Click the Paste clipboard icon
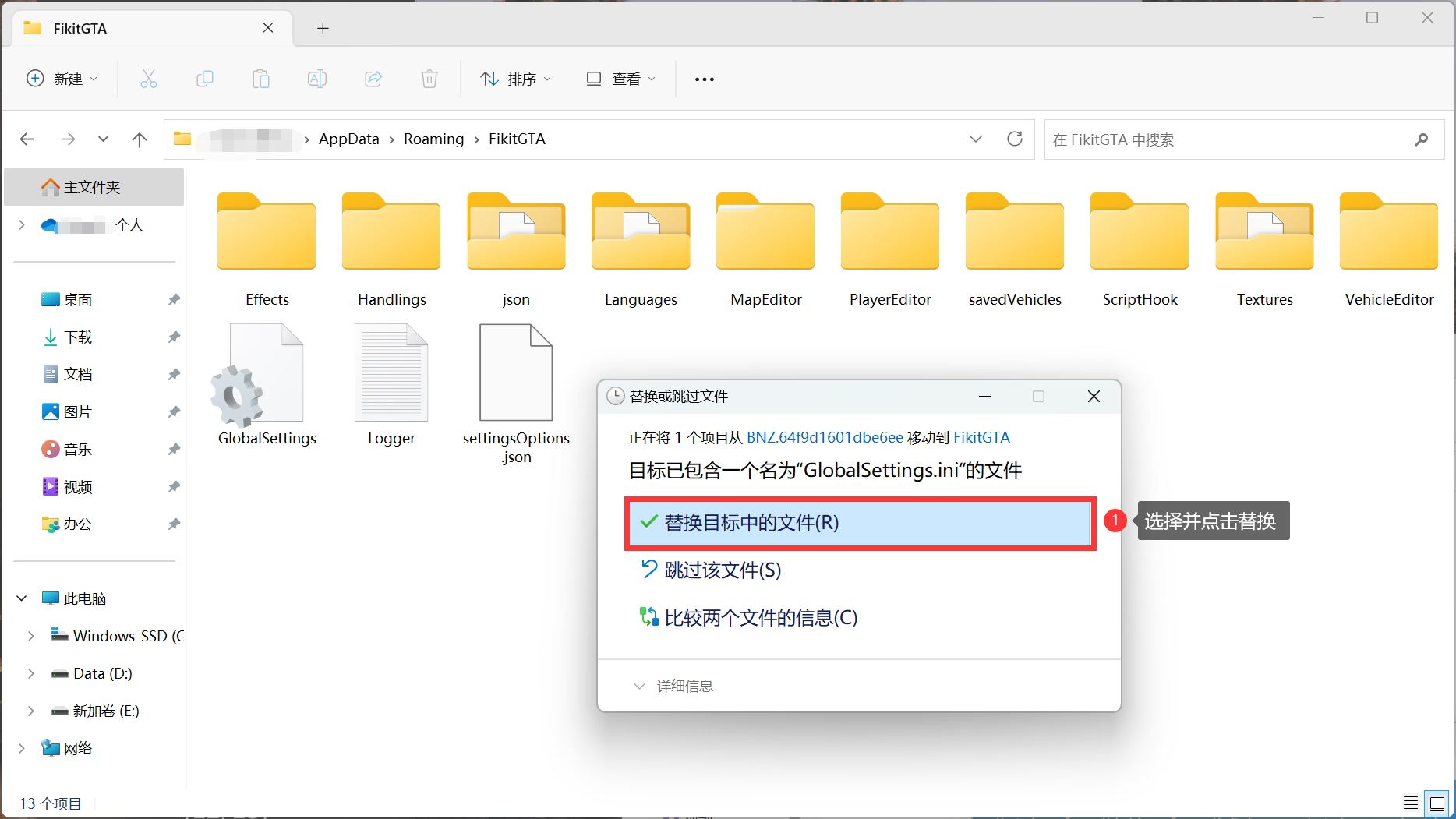The image size is (1456, 819). [261, 79]
